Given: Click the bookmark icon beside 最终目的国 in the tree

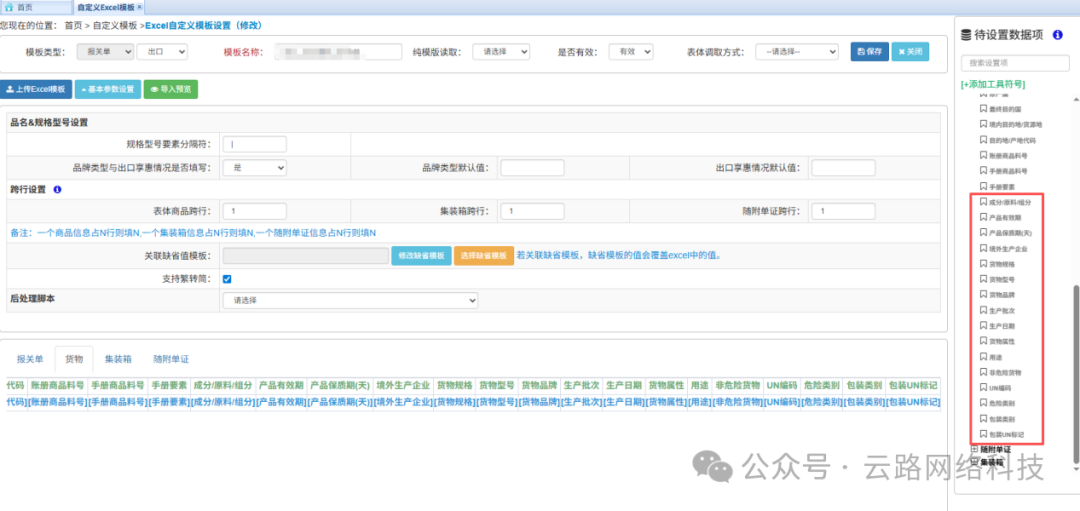Looking at the screenshot, I should click(x=984, y=110).
